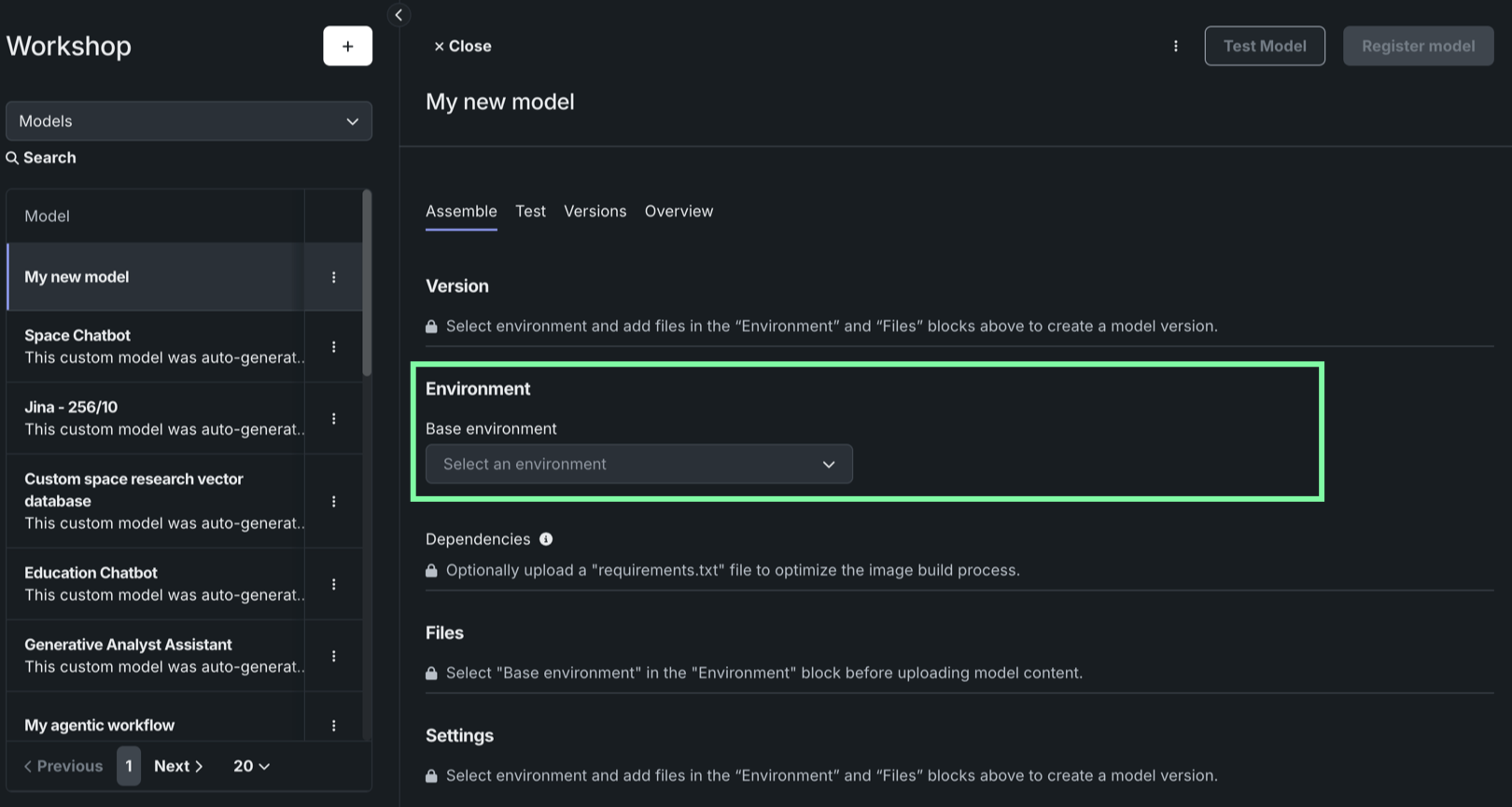The height and width of the screenshot is (807, 1512).
Task: Click the Test Model button
Action: 1264,46
